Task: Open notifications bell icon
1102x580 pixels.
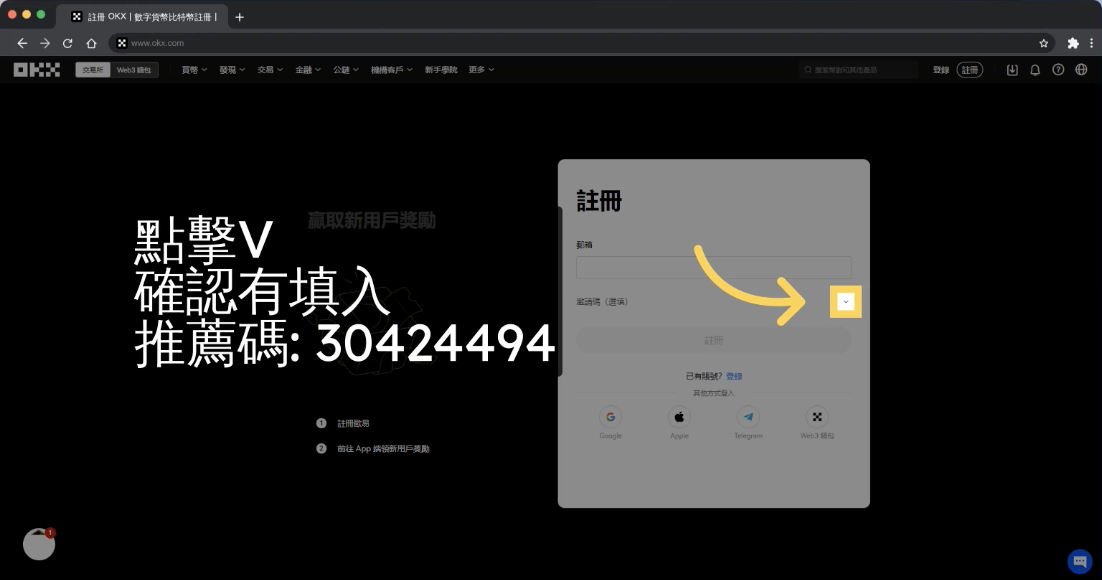Action: tap(1035, 70)
